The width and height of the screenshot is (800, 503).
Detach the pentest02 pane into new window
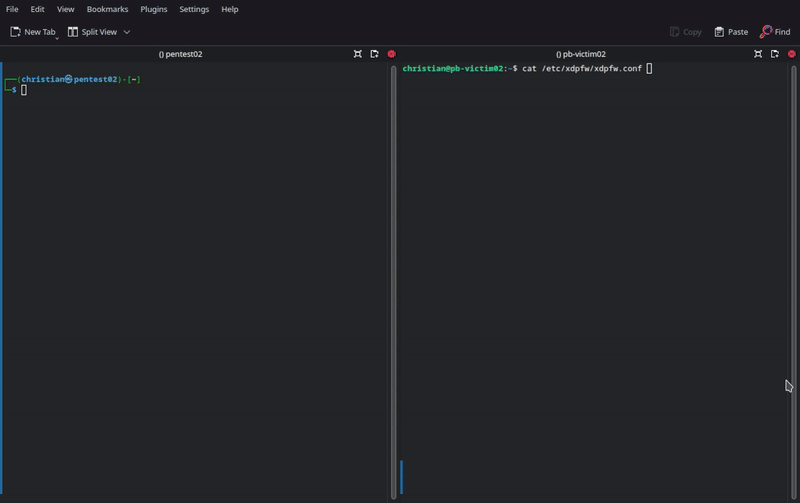click(375, 54)
